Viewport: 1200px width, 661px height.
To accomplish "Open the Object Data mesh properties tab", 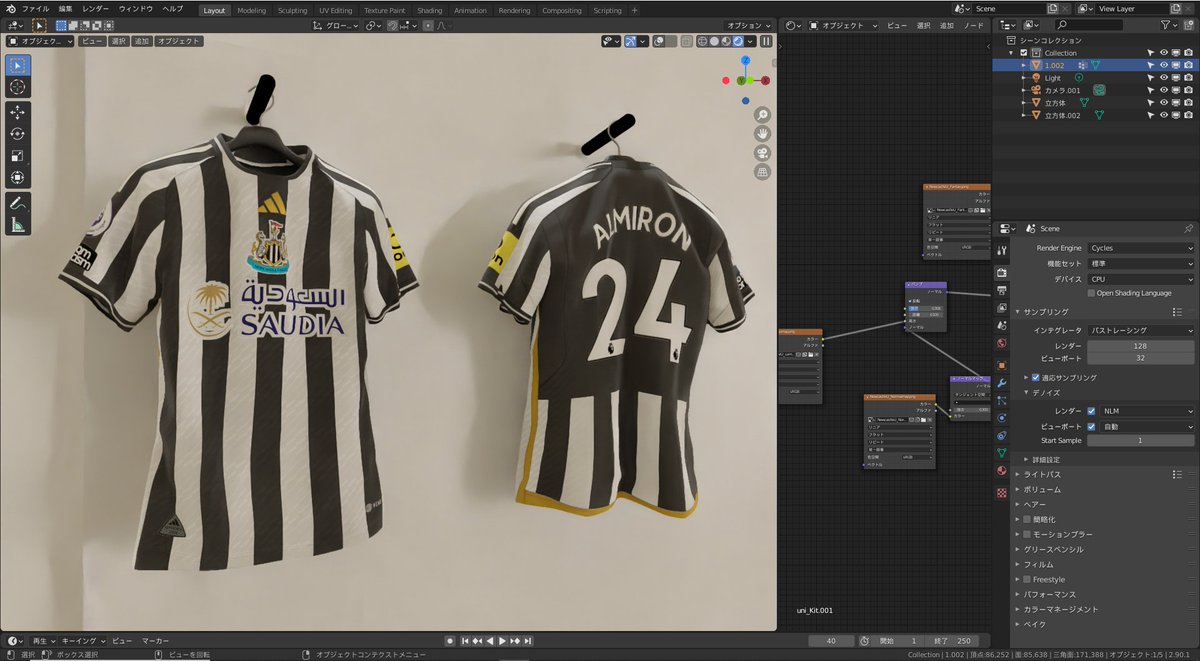I will point(1002,453).
